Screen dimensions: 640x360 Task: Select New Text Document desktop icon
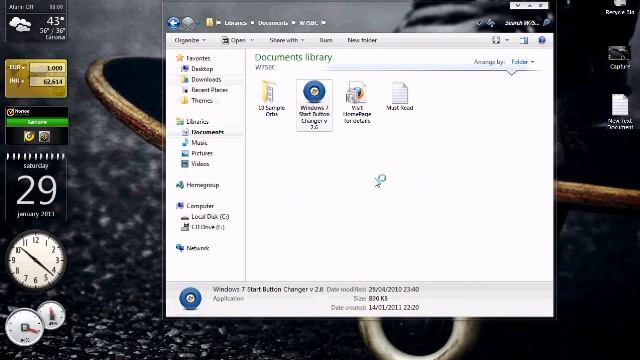620,112
